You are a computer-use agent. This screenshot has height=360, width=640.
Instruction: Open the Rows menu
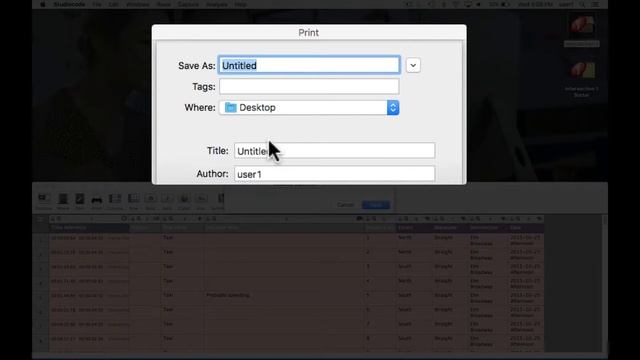pyautogui.click(x=164, y=4)
